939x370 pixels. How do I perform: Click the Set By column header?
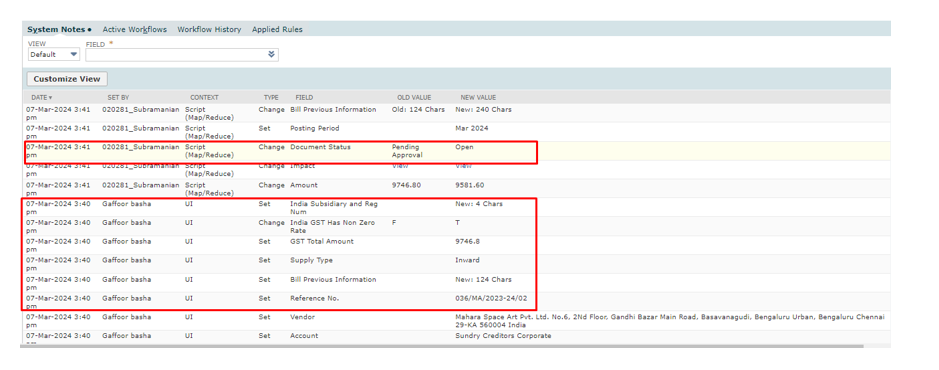tap(118, 98)
